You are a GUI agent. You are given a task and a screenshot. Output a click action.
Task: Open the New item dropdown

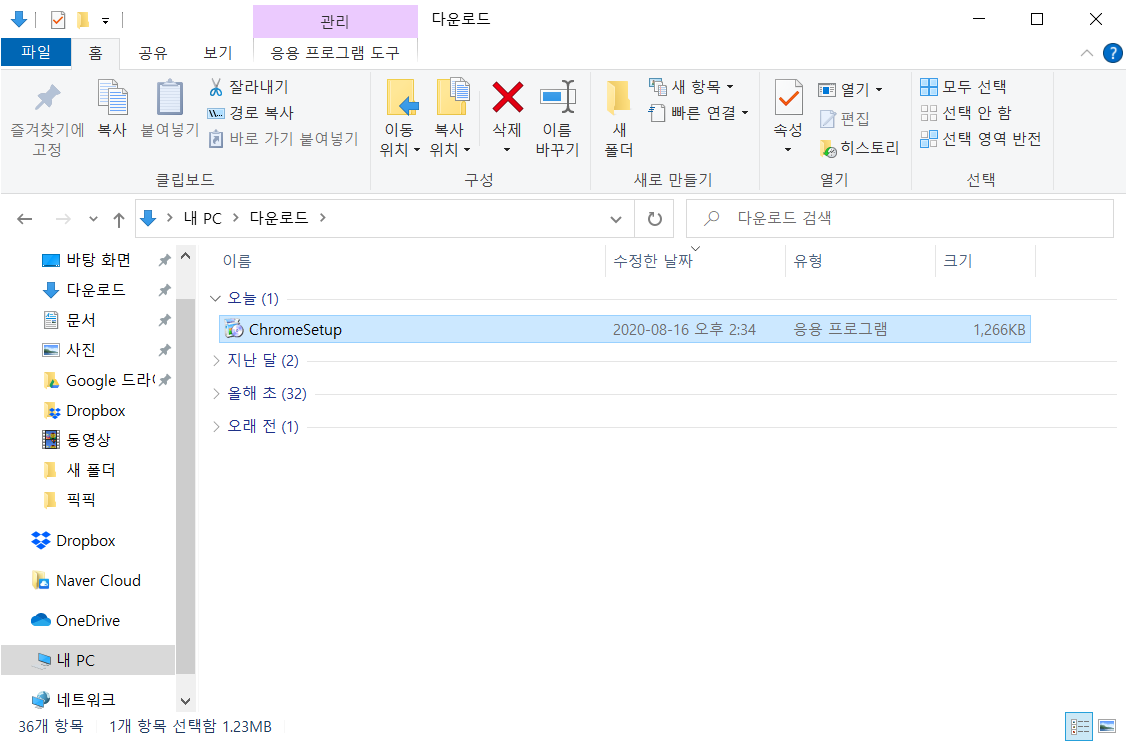[691, 87]
